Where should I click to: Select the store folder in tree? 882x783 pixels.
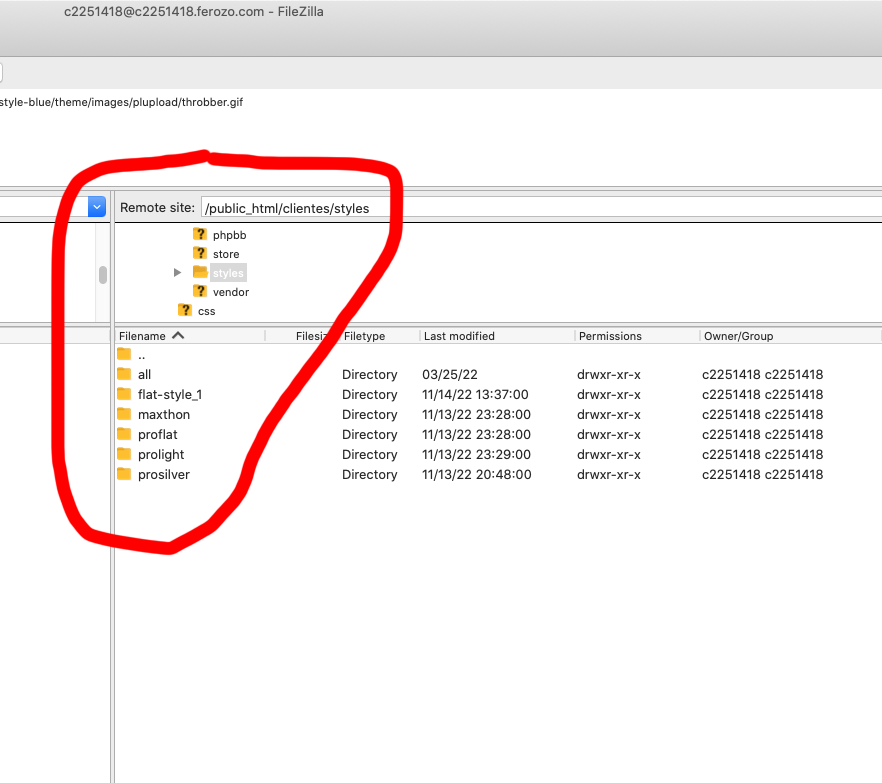pyautogui.click(x=225, y=254)
